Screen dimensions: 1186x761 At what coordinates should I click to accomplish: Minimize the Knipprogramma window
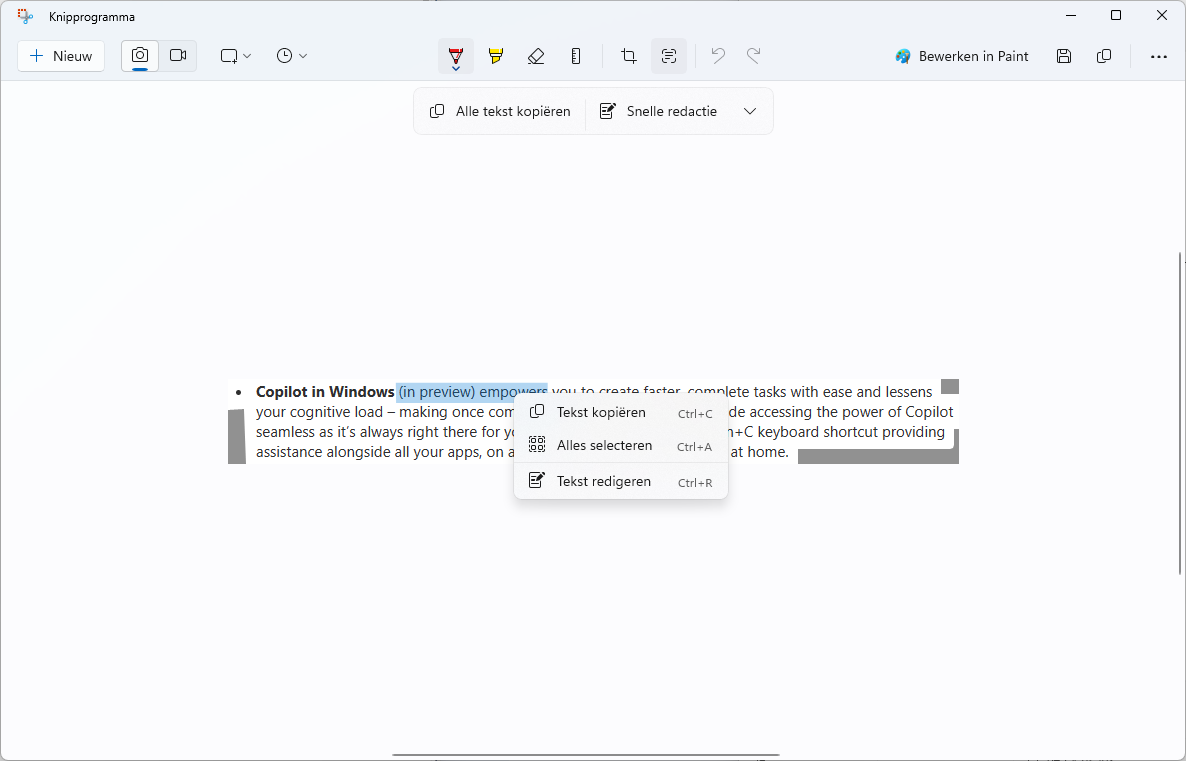[1071, 16]
